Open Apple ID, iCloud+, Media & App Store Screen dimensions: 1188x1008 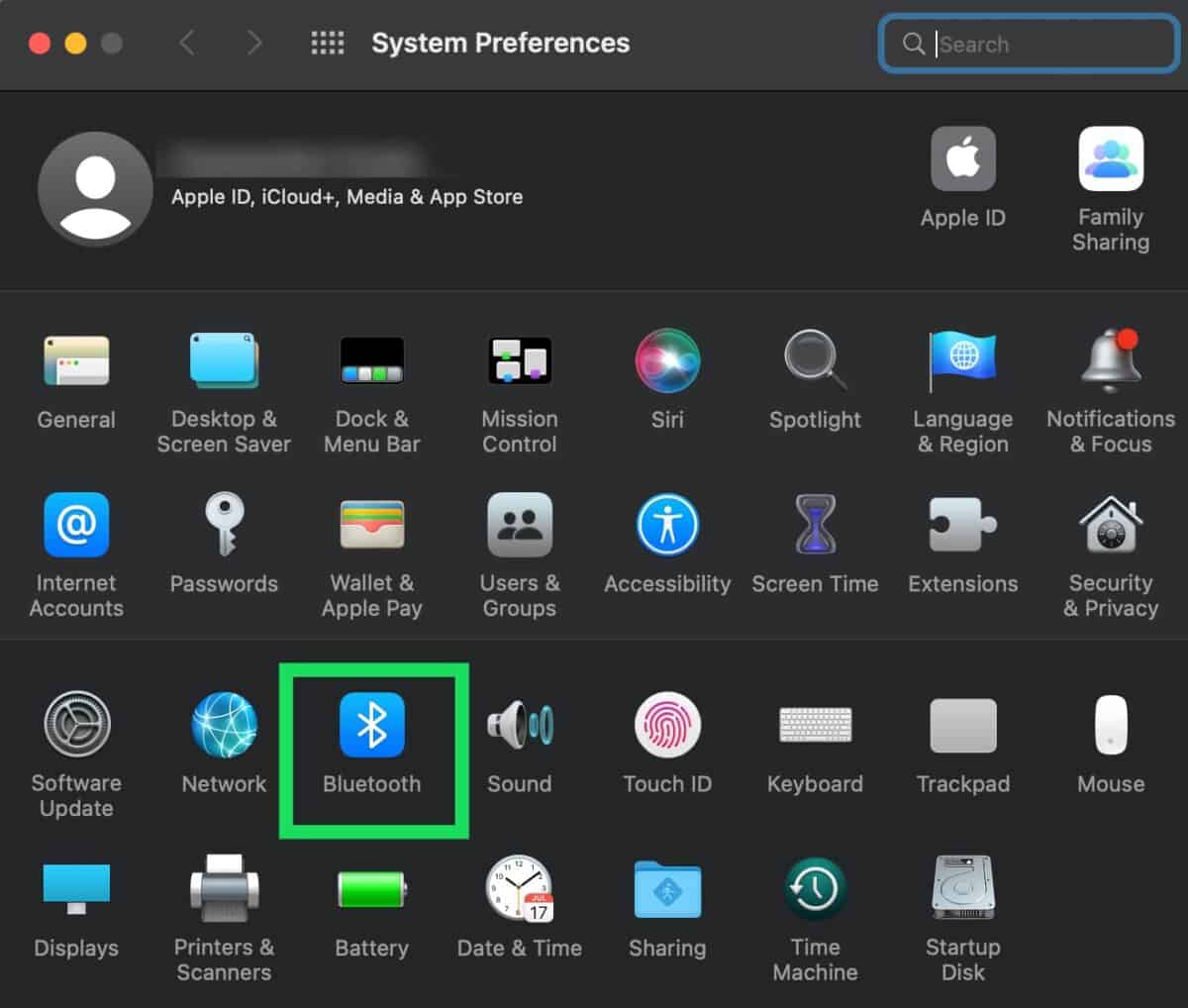346,197
